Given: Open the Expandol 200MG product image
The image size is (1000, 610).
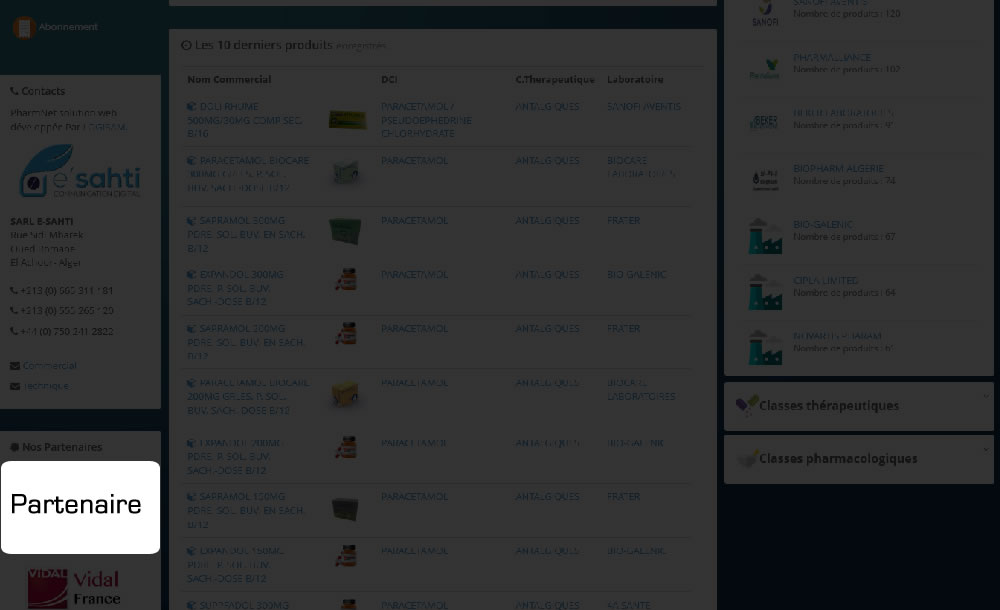Looking at the screenshot, I should 346,448.
